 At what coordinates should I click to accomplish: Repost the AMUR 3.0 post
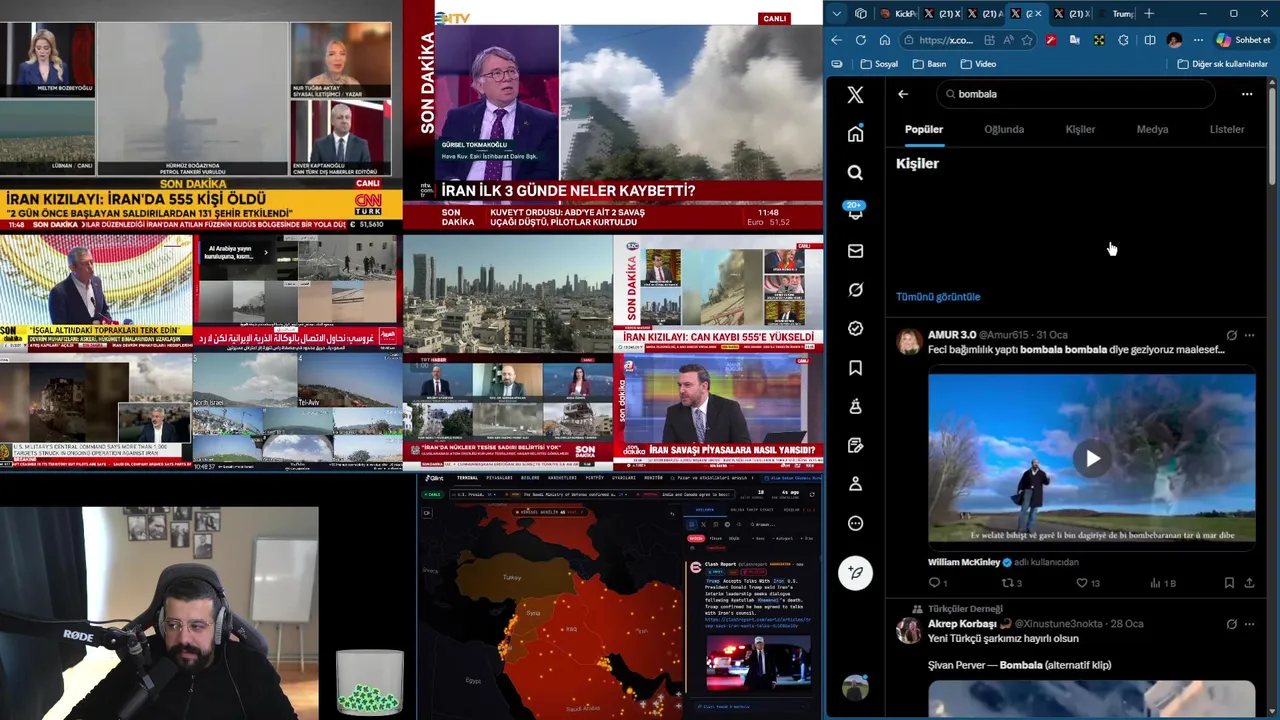(x=1011, y=583)
